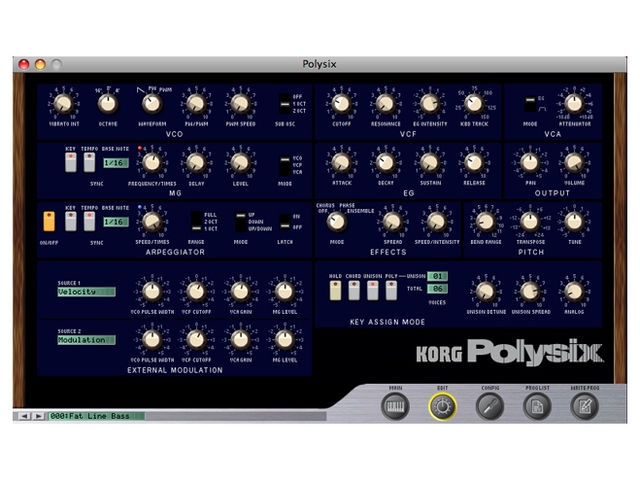The image size is (640, 480).
Task: Click the VCF Resonance knob
Action: pyautogui.click(x=385, y=104)
